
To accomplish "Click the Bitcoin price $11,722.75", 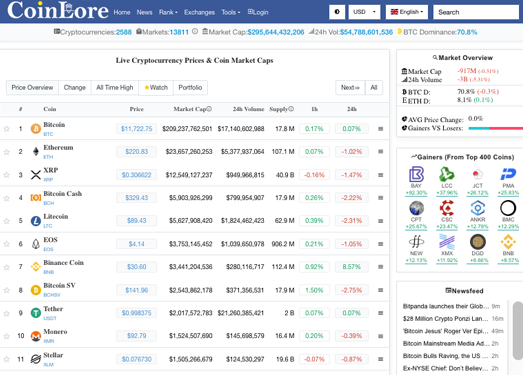I will (x=136, y=129).
